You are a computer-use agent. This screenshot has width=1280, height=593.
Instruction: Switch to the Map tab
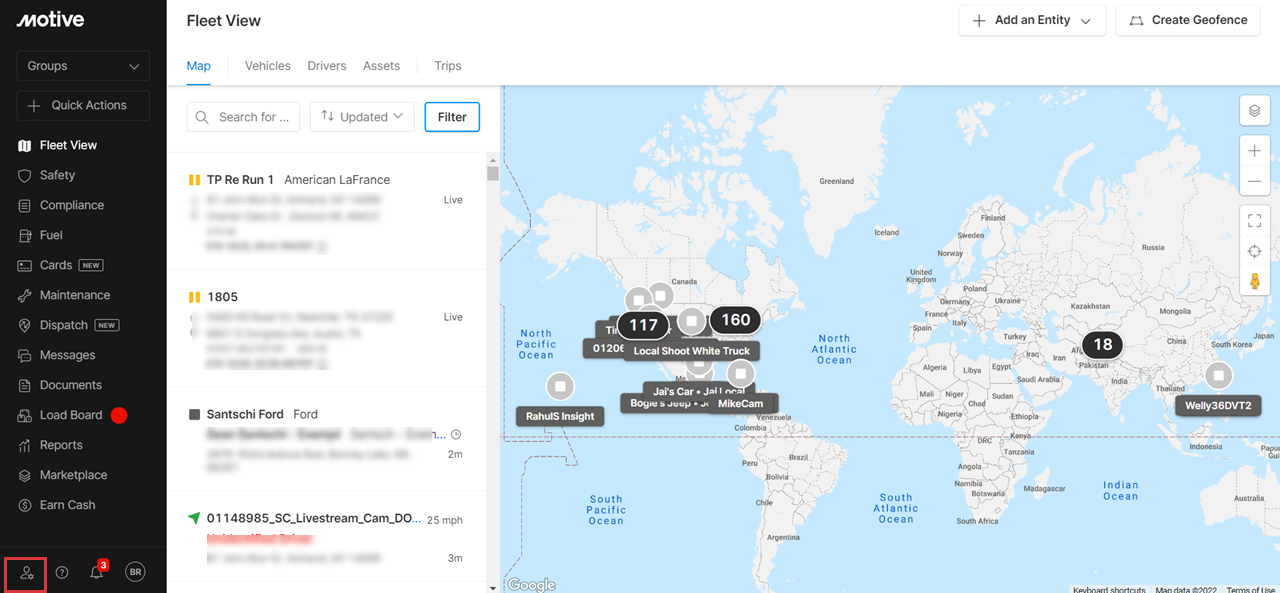point(199,66)
